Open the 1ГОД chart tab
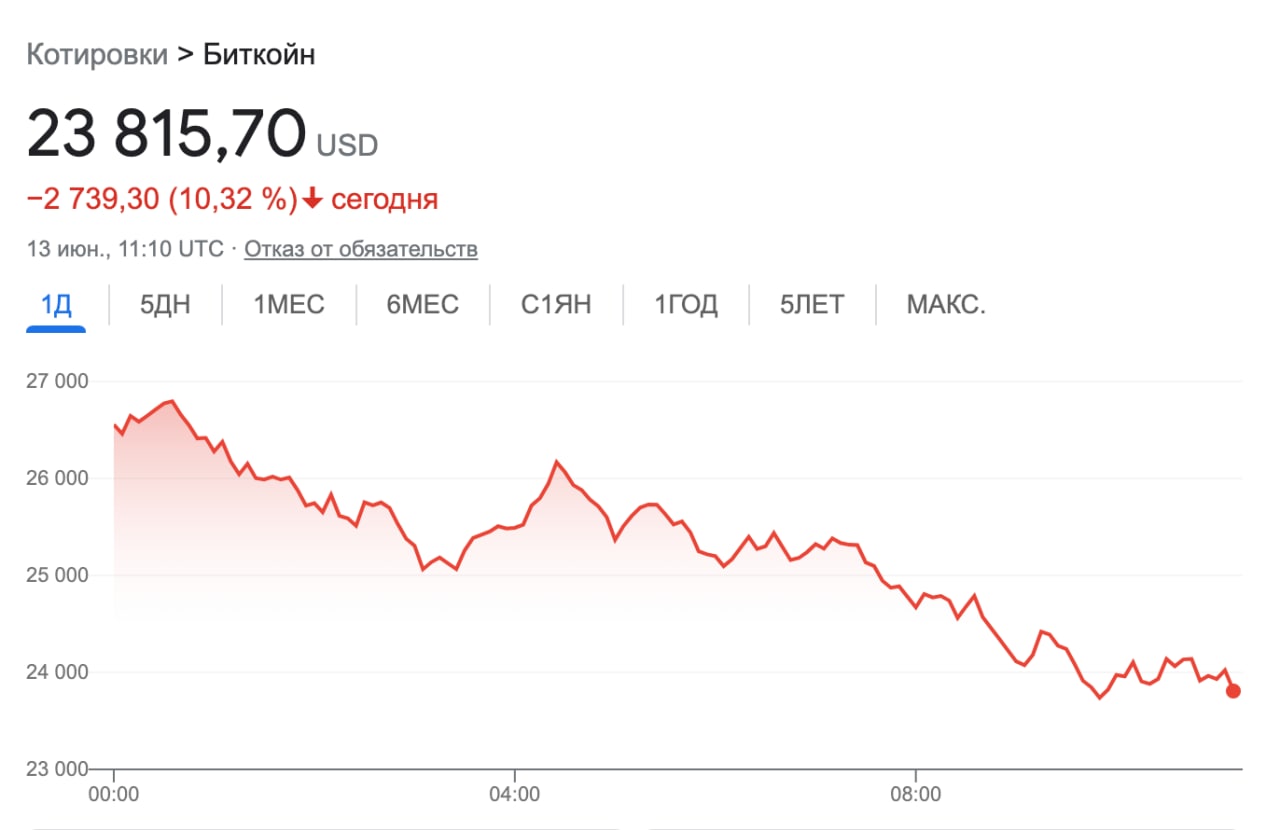 click(686, 304)
